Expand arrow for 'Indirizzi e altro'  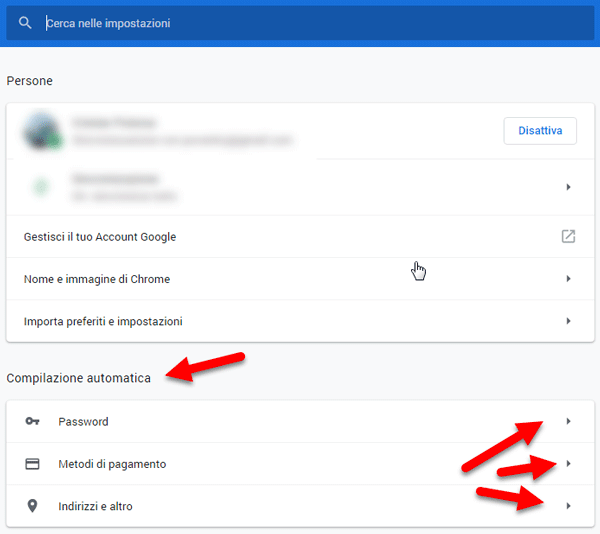(568, 506)
